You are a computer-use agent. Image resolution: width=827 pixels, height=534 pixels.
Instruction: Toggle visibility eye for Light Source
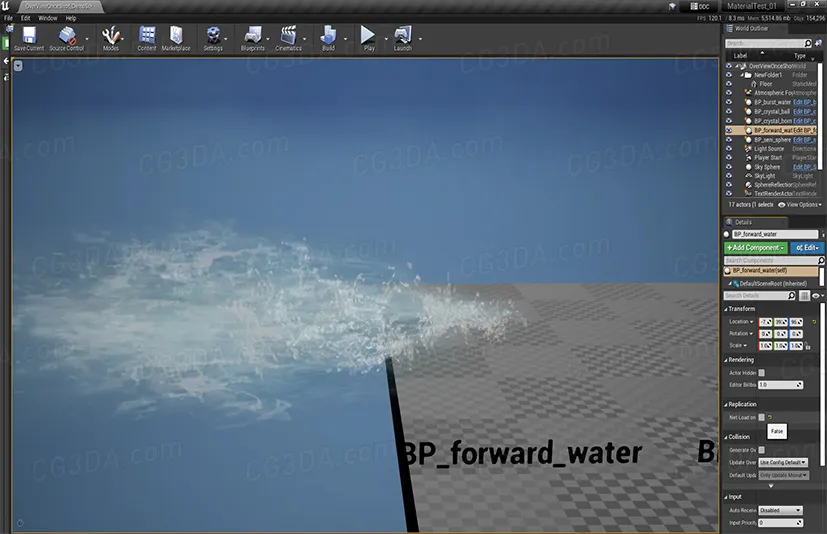click(728, 149)
